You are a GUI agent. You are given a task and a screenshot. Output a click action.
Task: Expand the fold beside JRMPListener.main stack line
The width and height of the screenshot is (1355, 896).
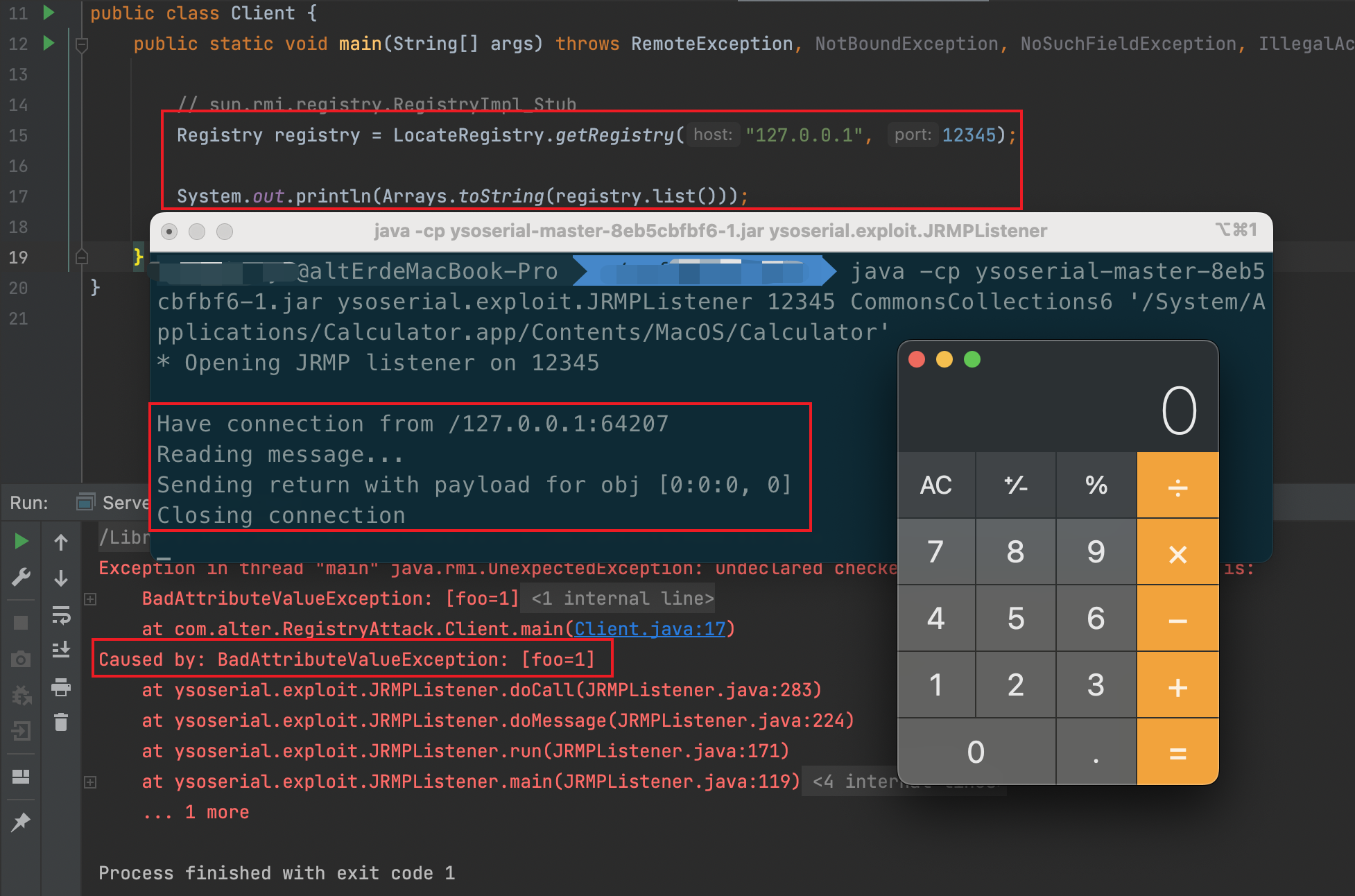tap(90, 782)
